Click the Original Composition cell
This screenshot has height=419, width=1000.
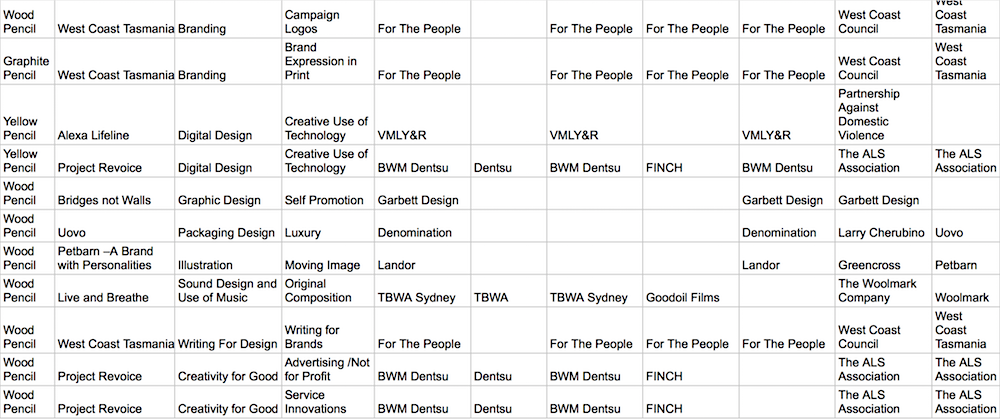click(x=328, y=291)
